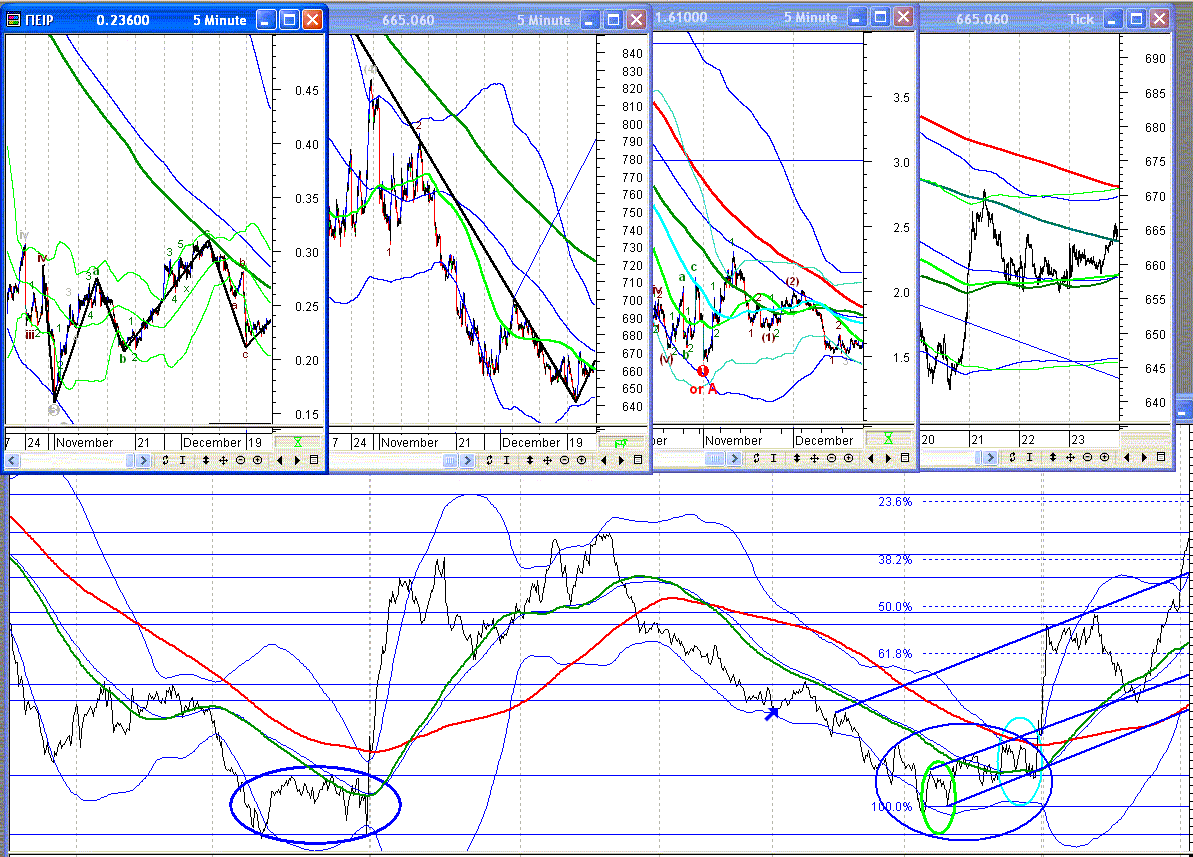This screenshot has width=1193, height=857.
Task: Select the four-way move tool in the 1.61000 chart
Action: click(814, 458)
